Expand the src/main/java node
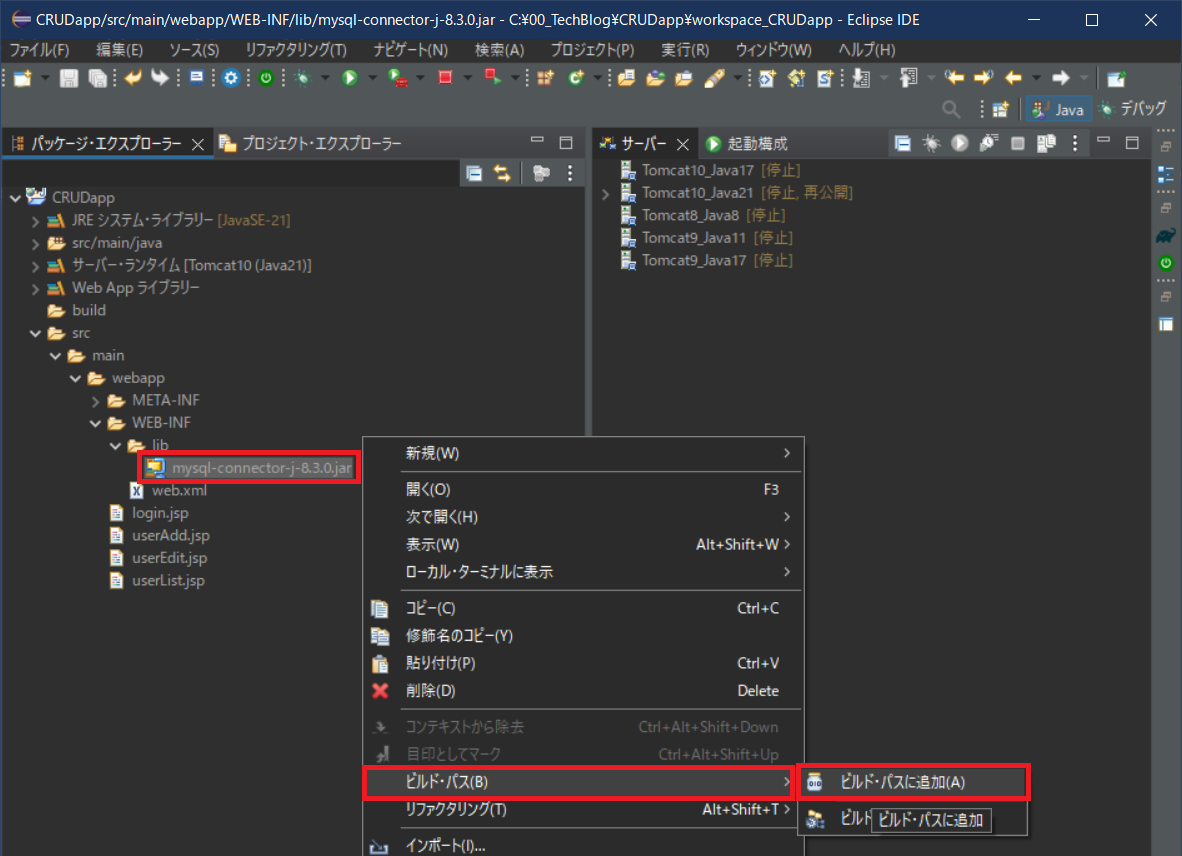This screenshot has width=1182, height=856. click(35, 243)
